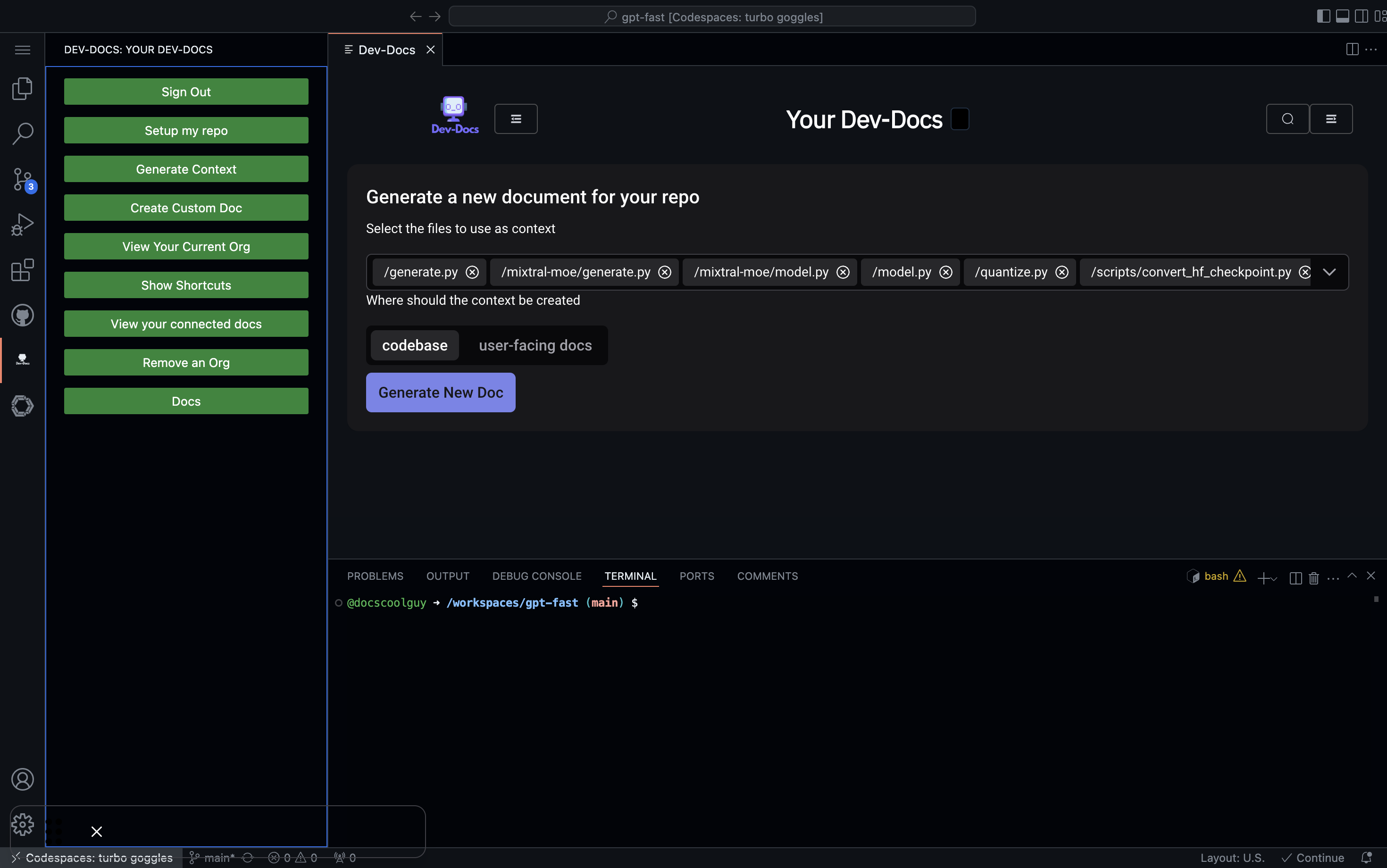
Task: Switch to the PROBLEMS panel tab
Action: (x=375, y=576)
